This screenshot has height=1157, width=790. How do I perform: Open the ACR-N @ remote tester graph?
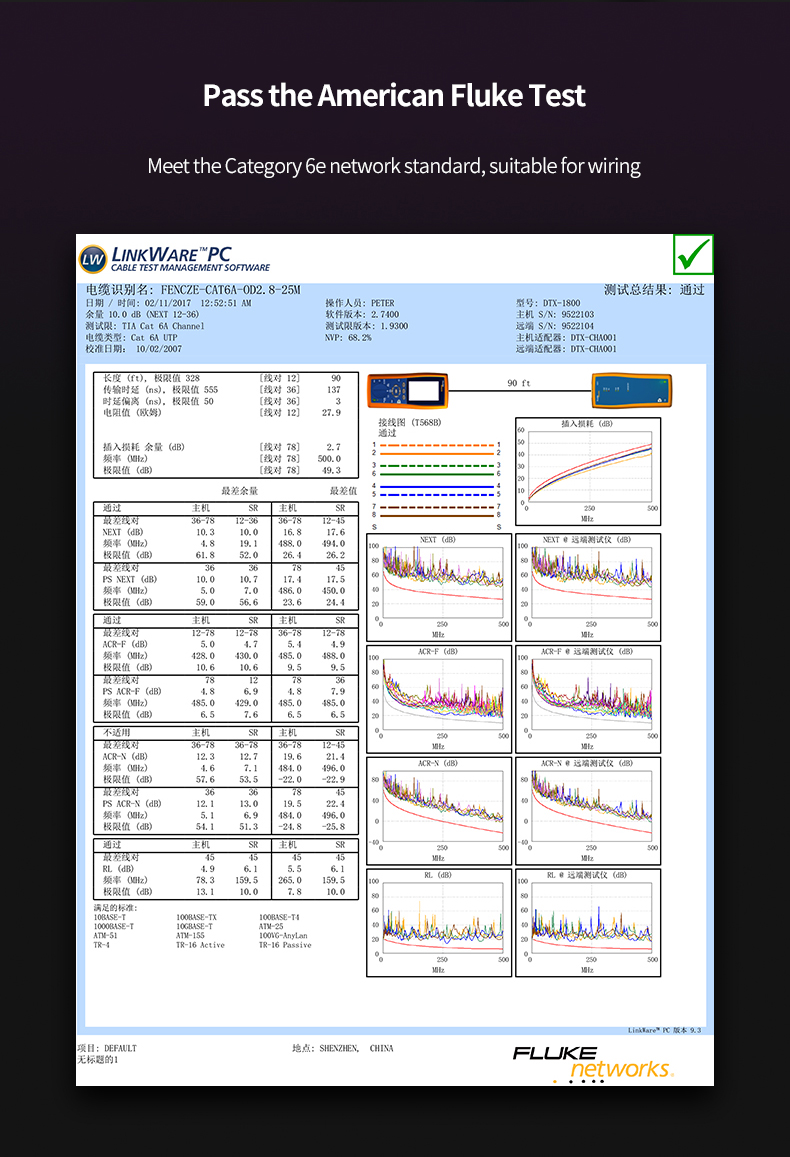tap(587, 810)
